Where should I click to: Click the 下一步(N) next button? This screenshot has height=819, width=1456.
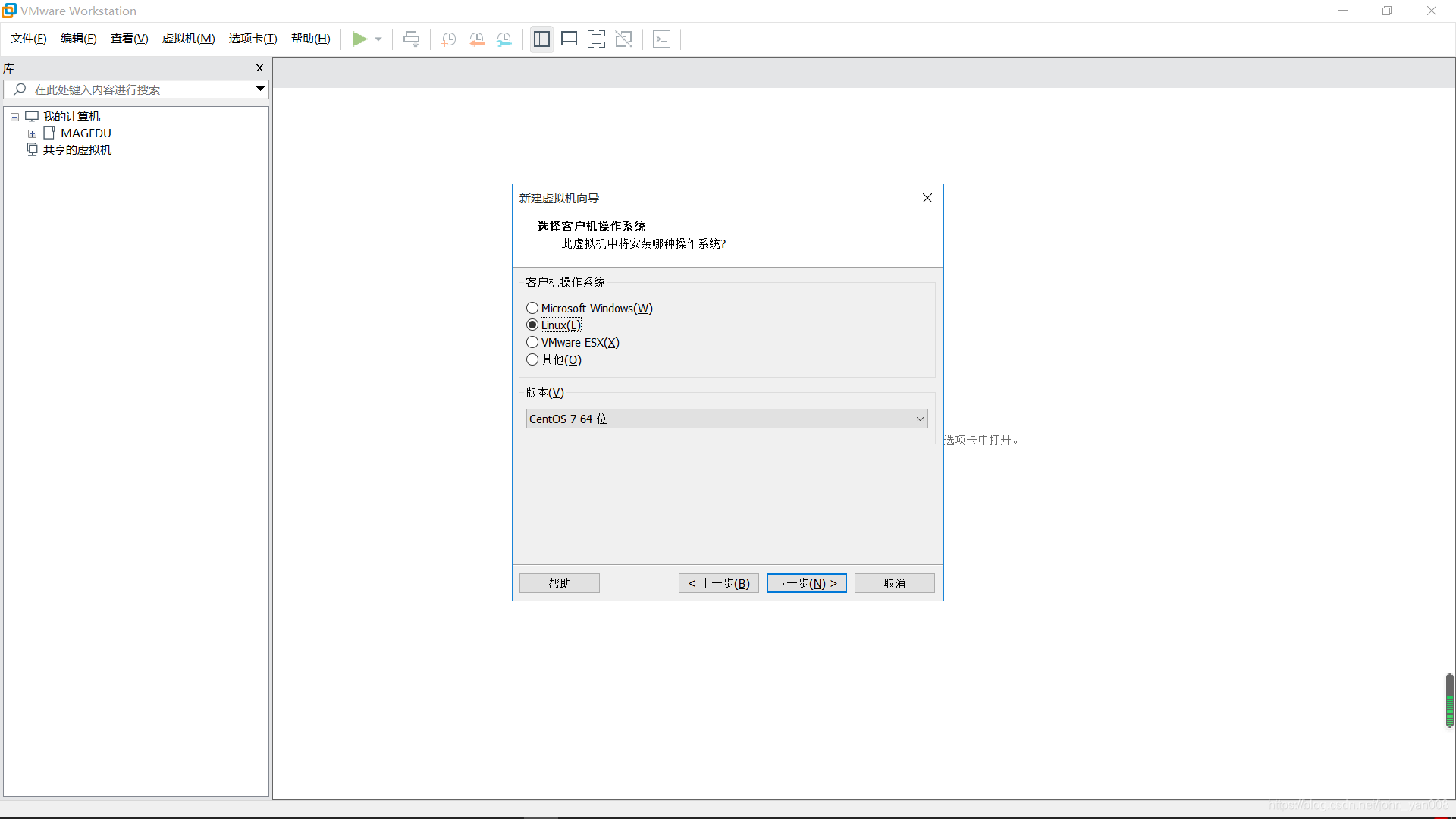point(806,583)
